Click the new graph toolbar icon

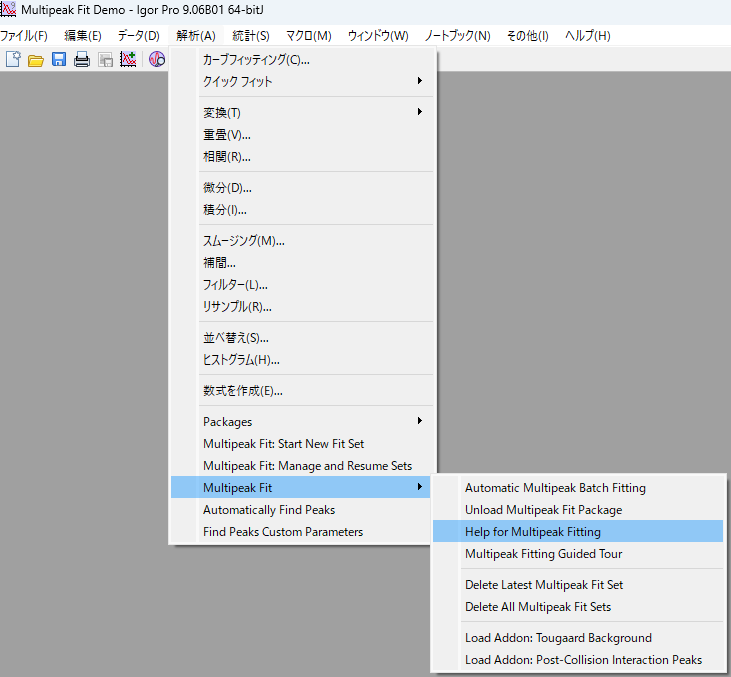click(128, 59)
